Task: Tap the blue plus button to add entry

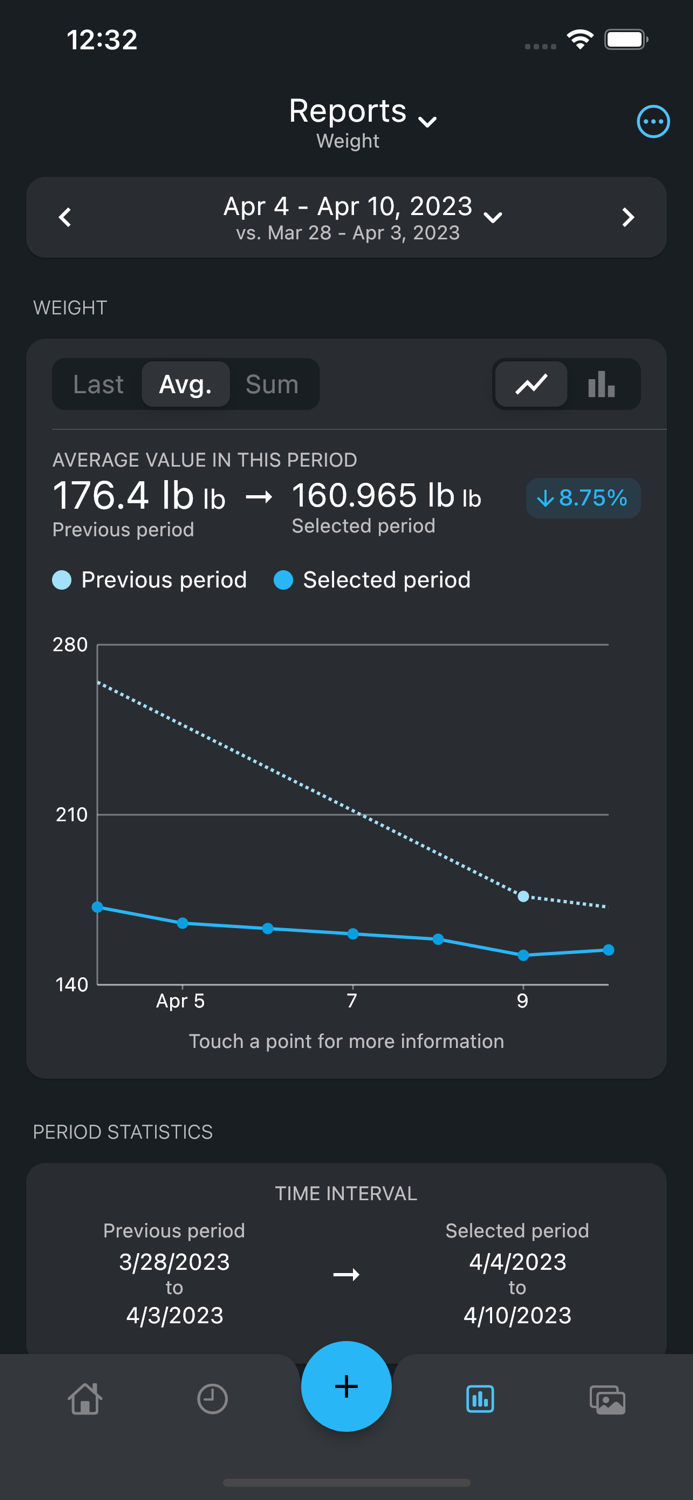Action: coord(346,1387)
